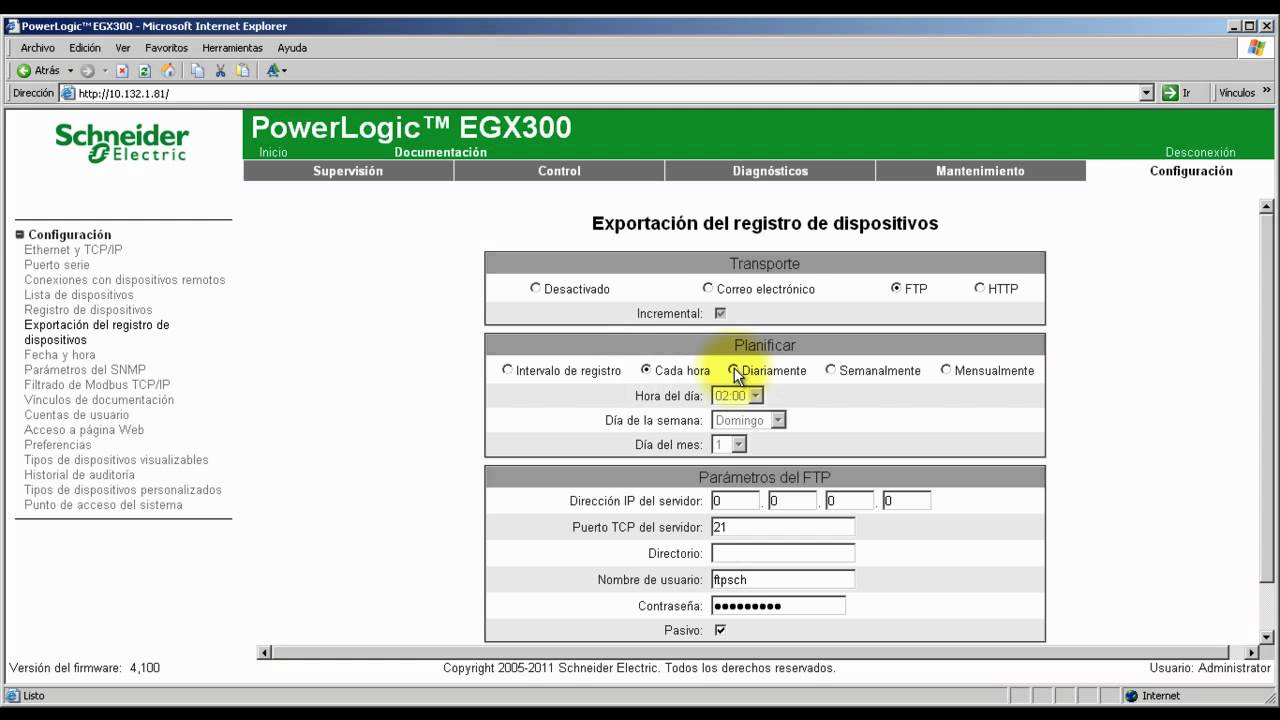The height and width of the screenshot is (720, 1280).
Task: Switch to the Configuración tab
Action: (1191, 171)
